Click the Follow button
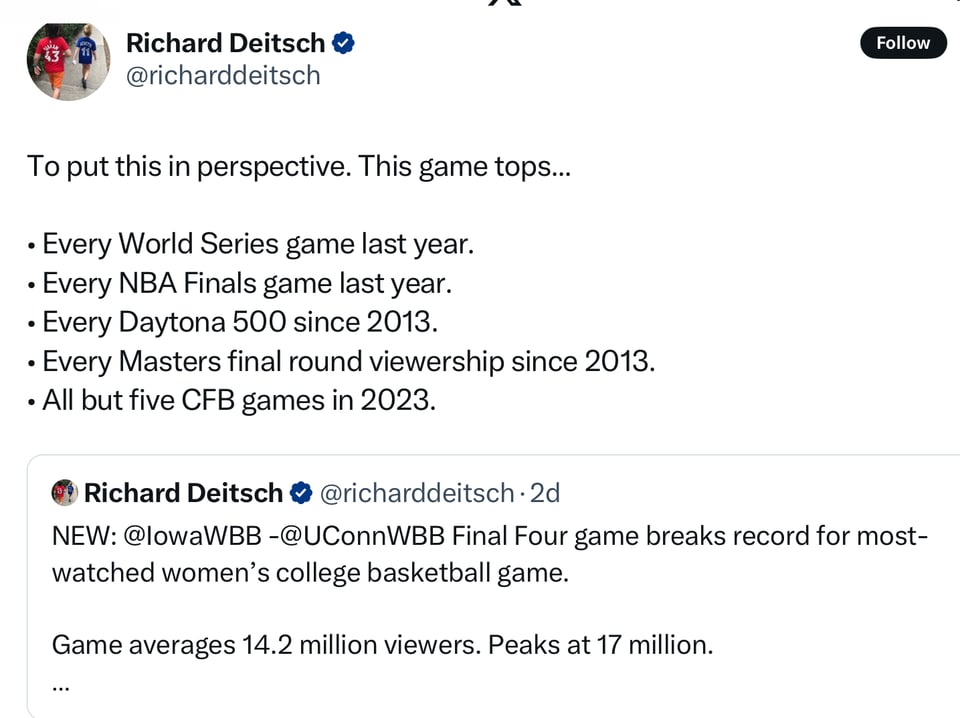The height and width of the screenshot is (718, 960). pyautogui.click(x=902, y=43)
